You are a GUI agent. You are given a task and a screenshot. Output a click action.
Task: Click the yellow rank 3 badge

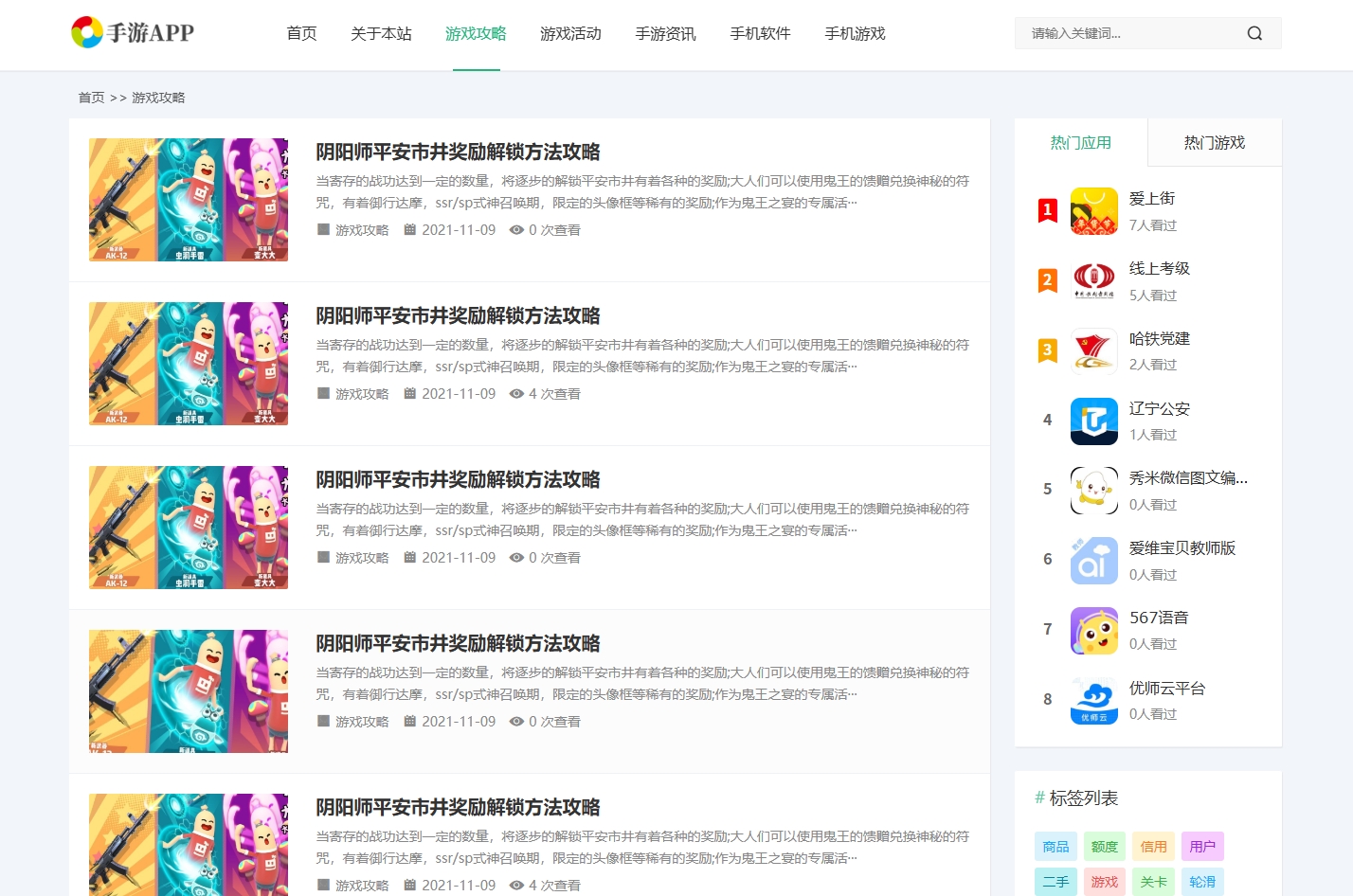click(1047, 350)
